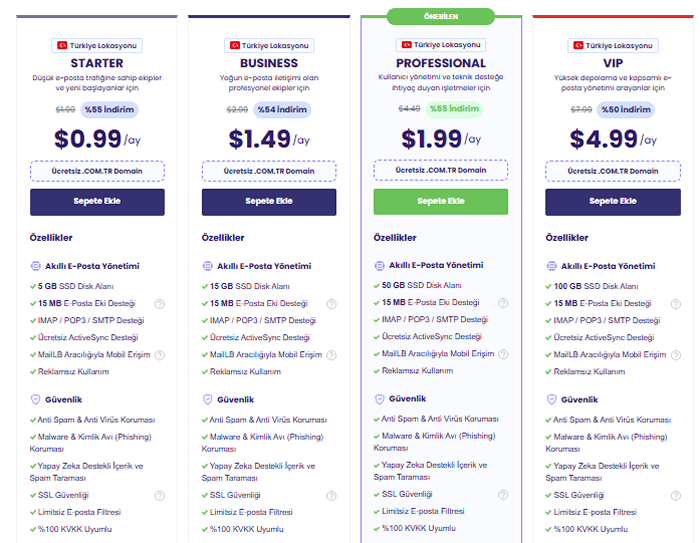Click Starter Akıllı E-Posta Yönetimi icon

[x=36, y=266]
